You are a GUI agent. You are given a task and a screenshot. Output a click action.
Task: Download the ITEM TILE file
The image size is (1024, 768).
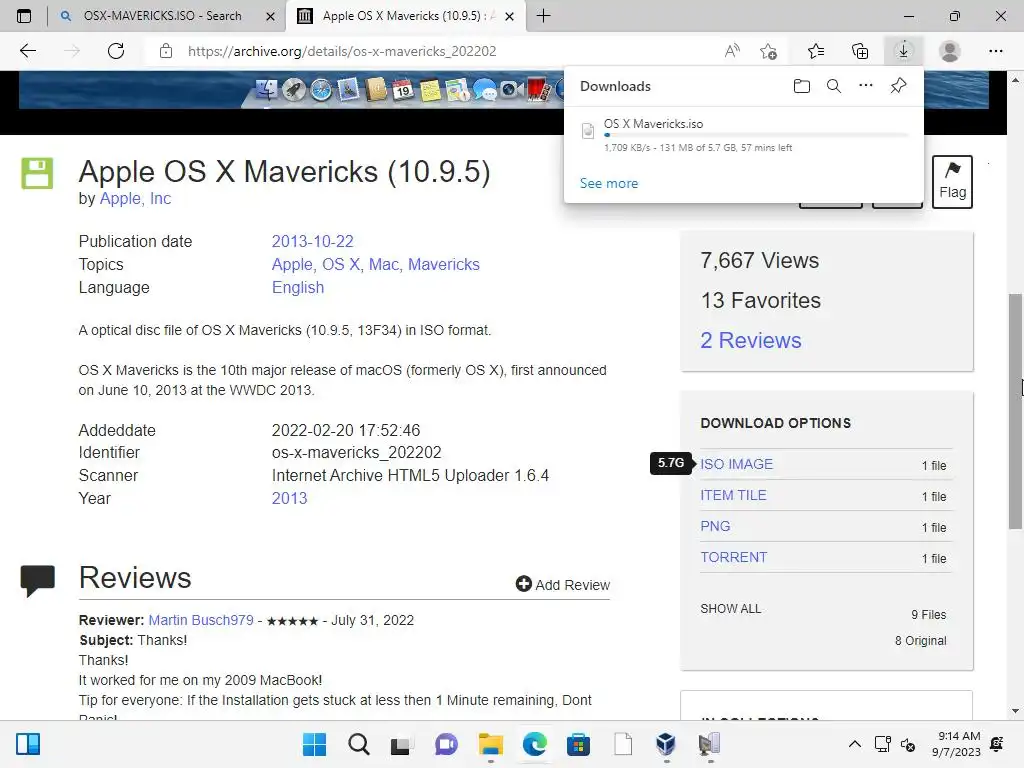pos(733,495)
